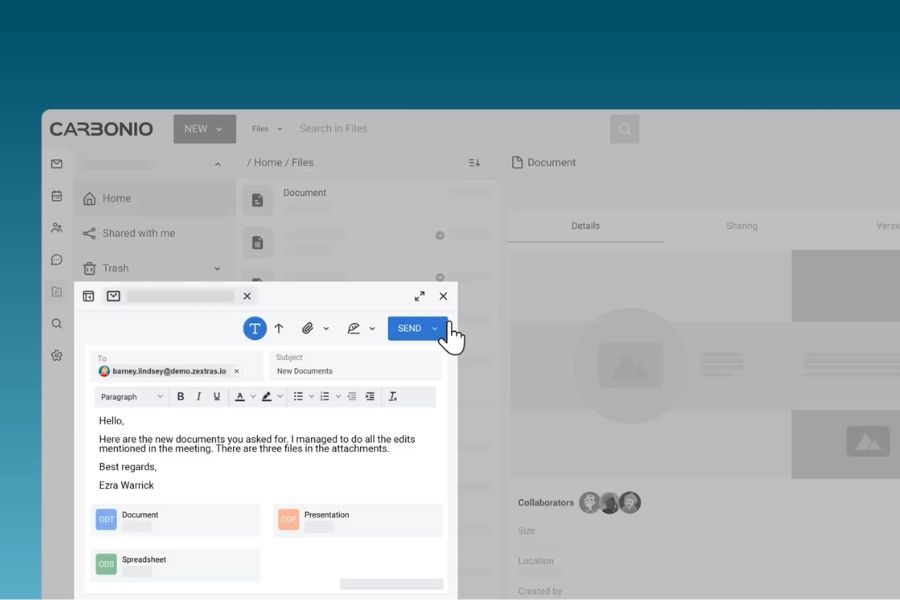
Task: Decrease indent in editor toolbar
Action: (x=352, y=397)
